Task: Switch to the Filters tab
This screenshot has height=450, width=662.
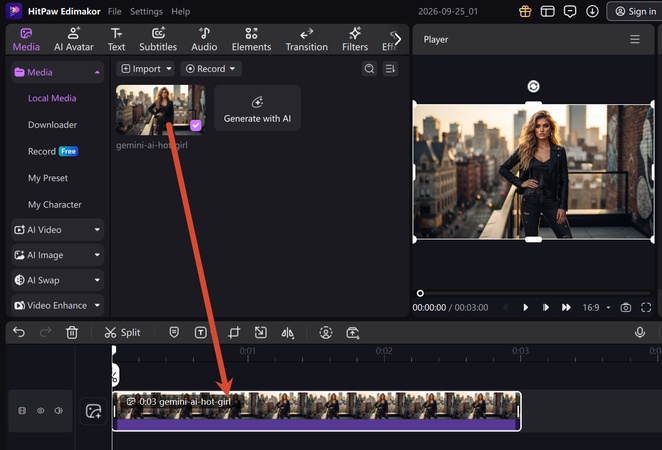Action: [x=355, y=40]
